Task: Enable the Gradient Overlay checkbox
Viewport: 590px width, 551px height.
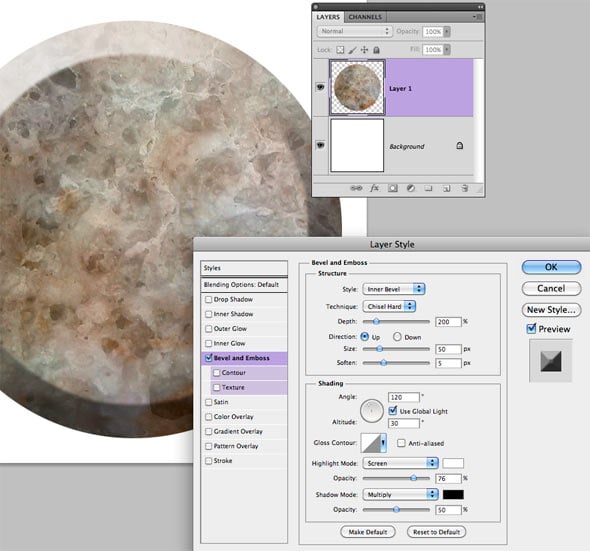Action: (208, 432)
